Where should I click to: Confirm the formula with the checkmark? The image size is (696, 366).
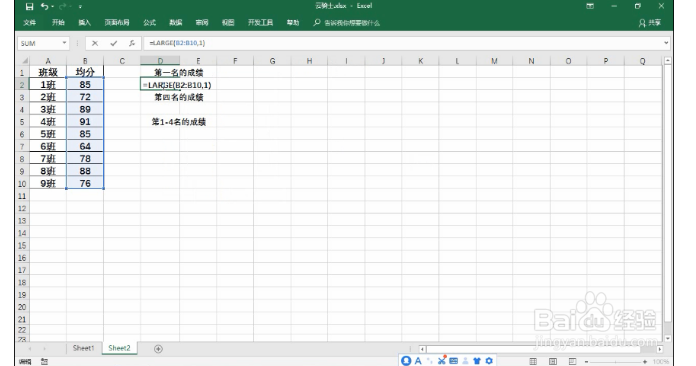coord(114,43)
